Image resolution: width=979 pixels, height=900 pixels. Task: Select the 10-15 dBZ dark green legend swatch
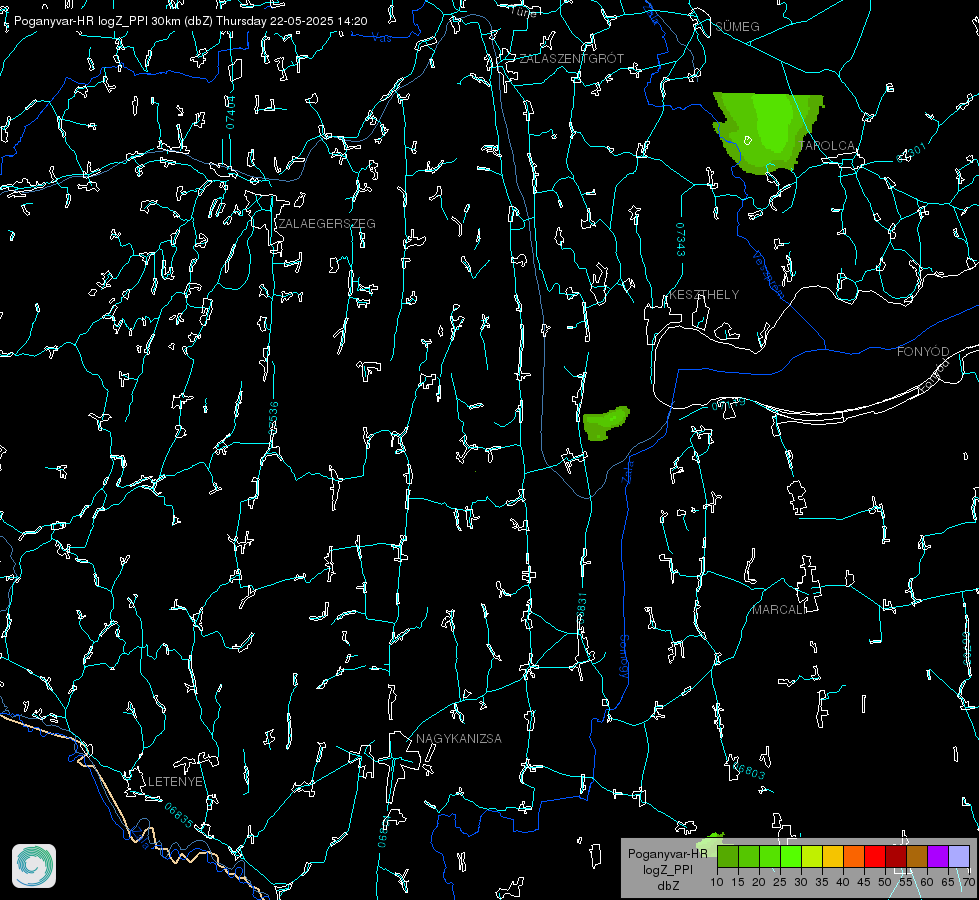728,856
